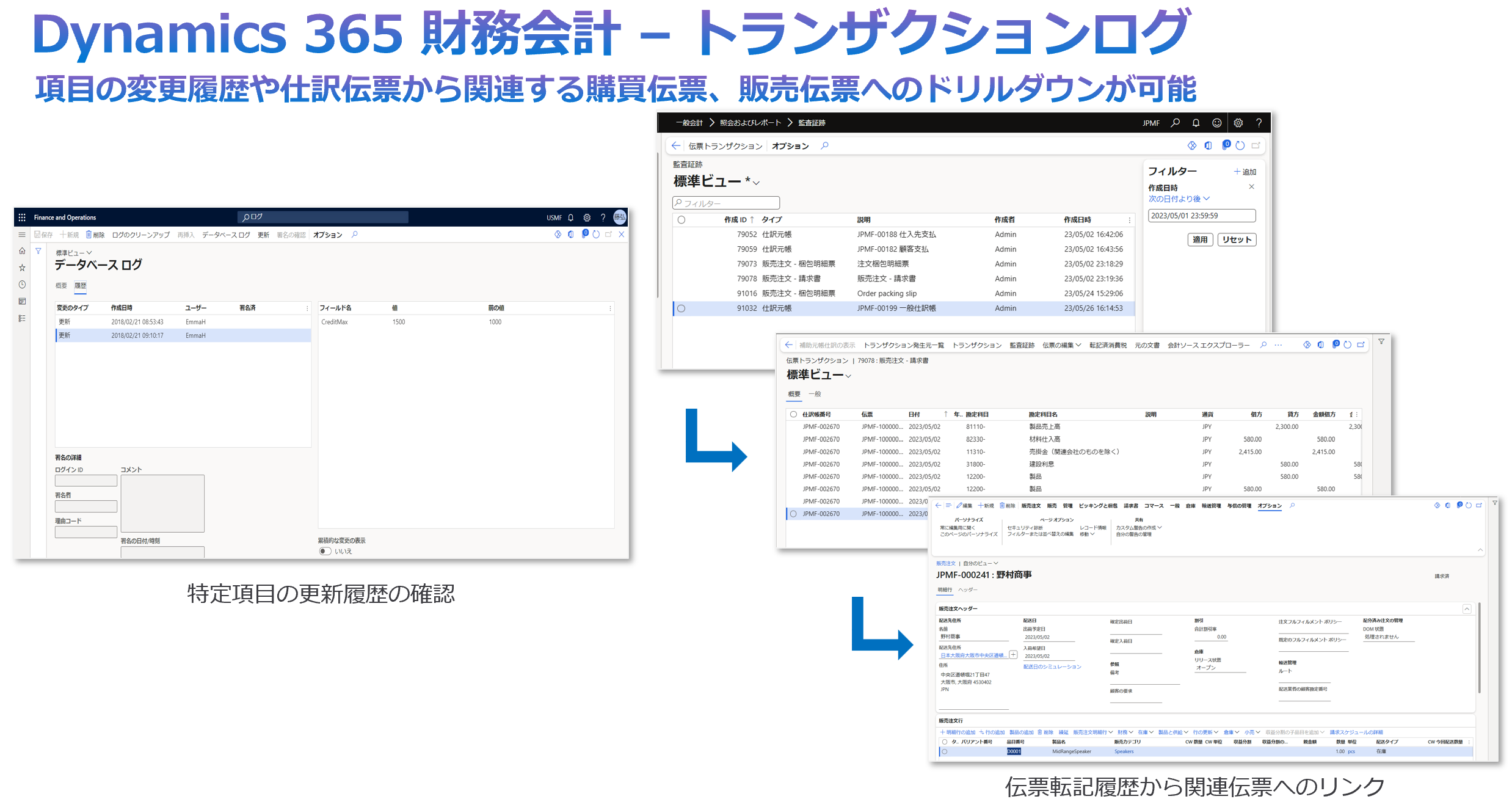Viewport: 1512px width, 799px height.
Task: Toggle 累積的な変更の表示 to はい
Action: [x=325, y=550]
